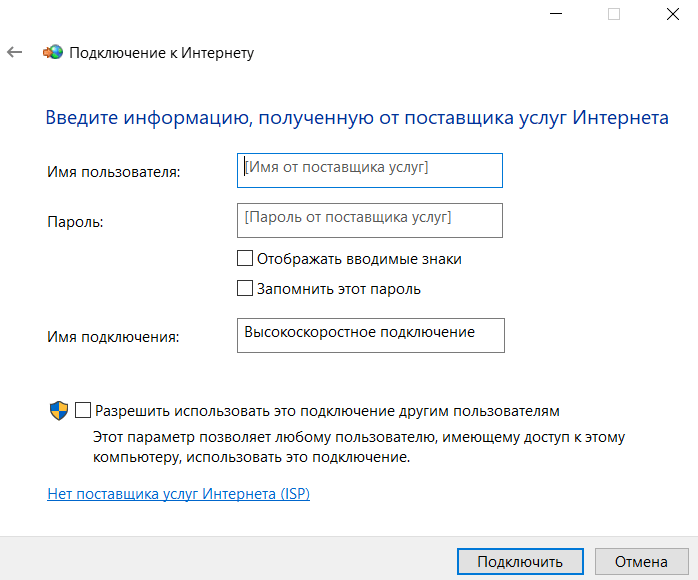Click description text Этот параметр позволяет любому пользователю

pos(359,447)
